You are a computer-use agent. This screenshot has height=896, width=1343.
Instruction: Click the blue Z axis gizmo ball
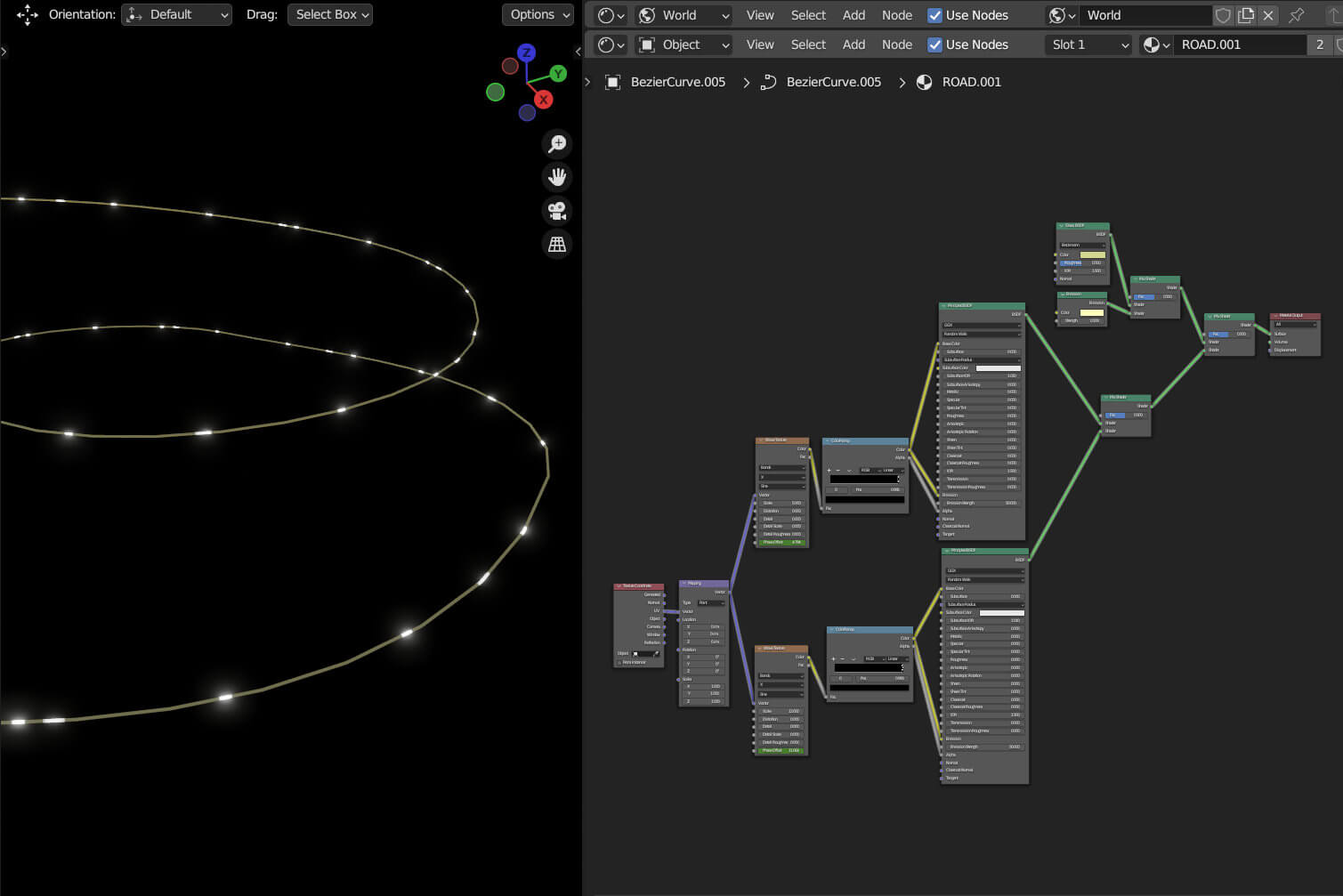coord(526,53)
